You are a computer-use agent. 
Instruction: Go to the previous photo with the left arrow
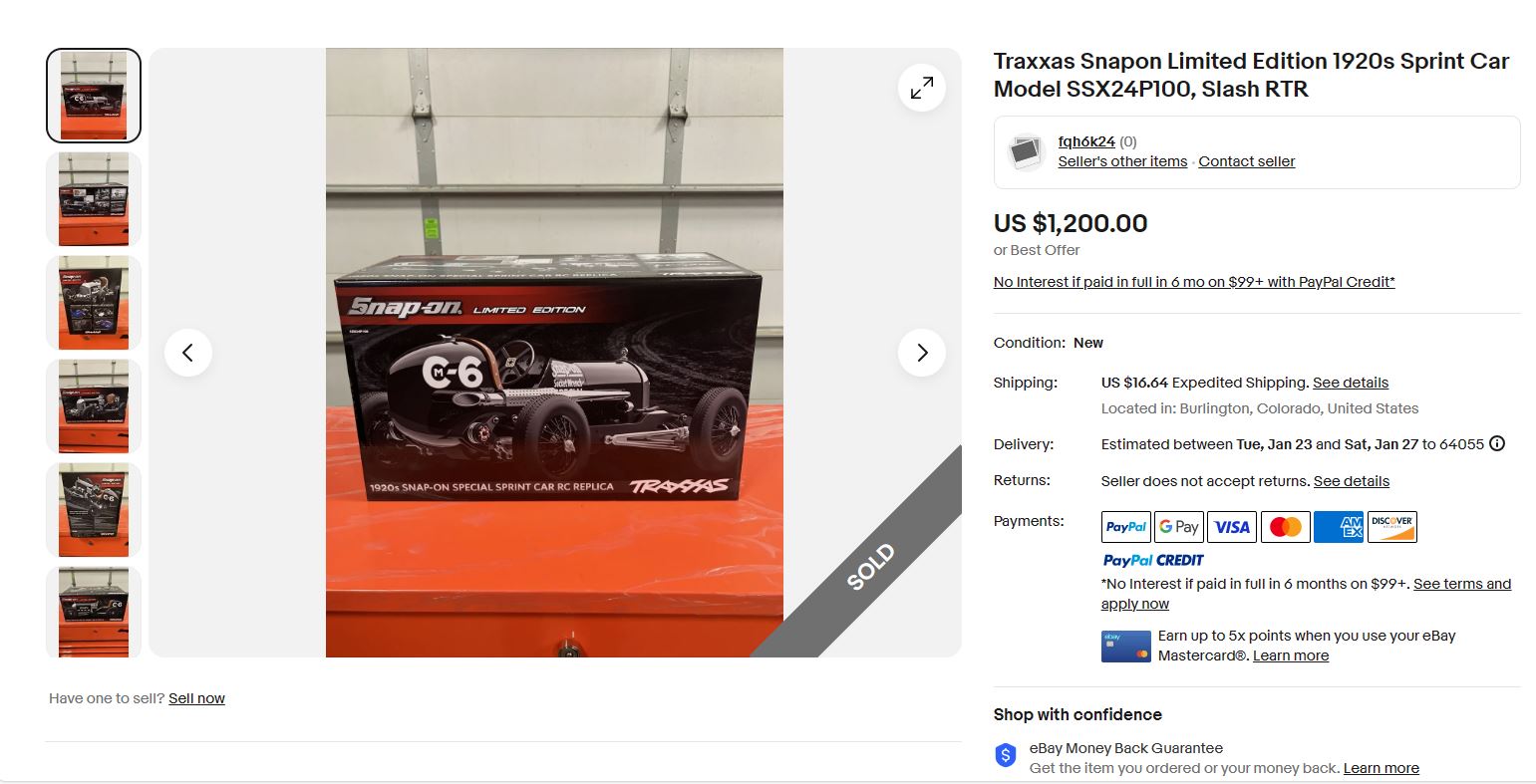coord(188,353)
